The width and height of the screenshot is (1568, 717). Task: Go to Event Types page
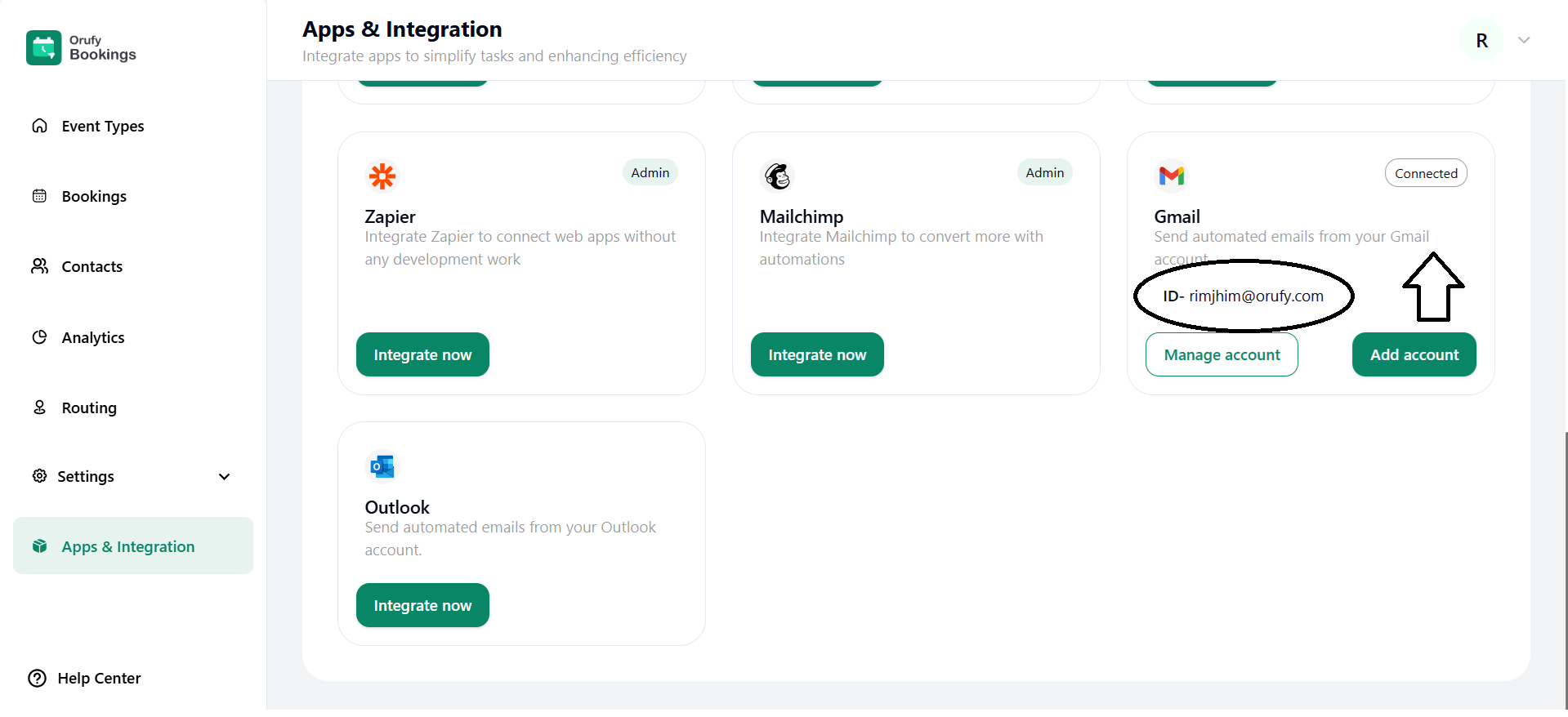point(102,126)
